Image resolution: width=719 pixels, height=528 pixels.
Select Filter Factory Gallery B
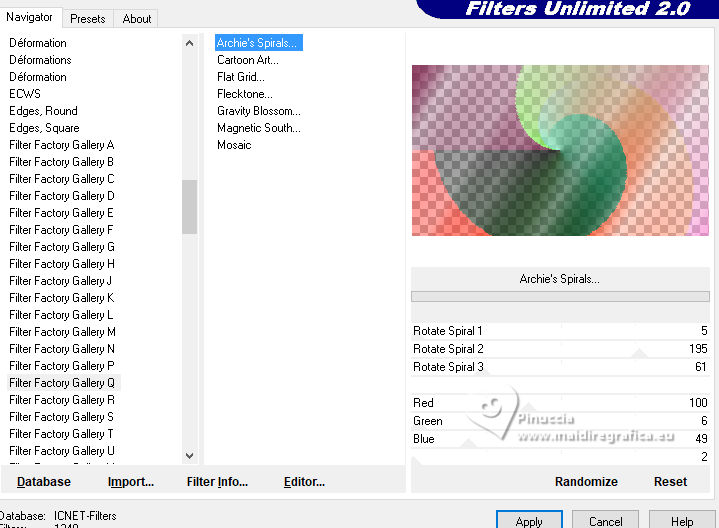[x=61, y=161]
